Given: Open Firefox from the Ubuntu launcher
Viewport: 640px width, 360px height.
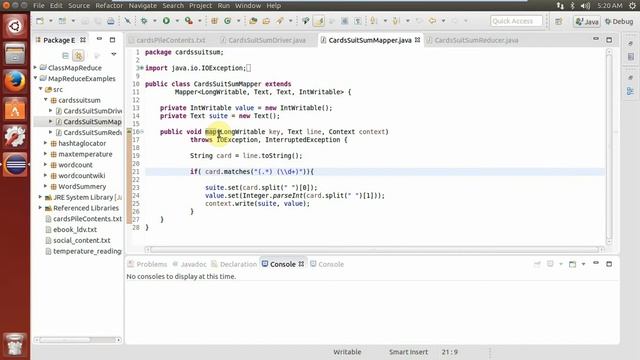Looking at the screenshot, I should pos(15,81).
